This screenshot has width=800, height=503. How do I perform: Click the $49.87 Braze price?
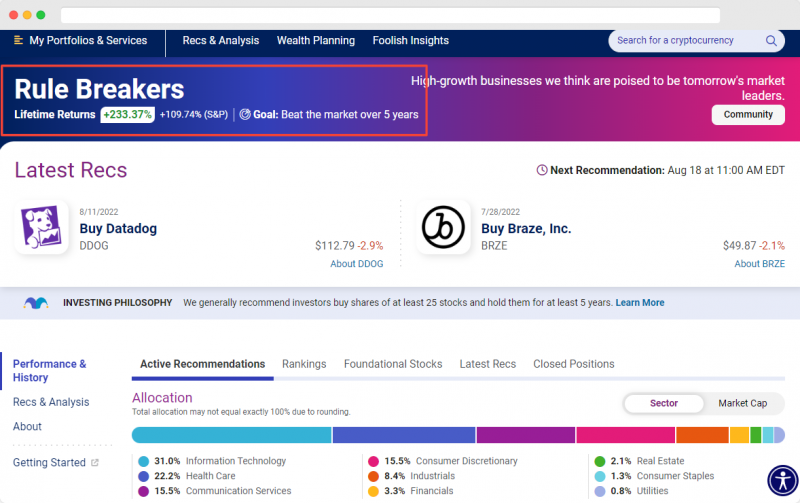(739, 245)
